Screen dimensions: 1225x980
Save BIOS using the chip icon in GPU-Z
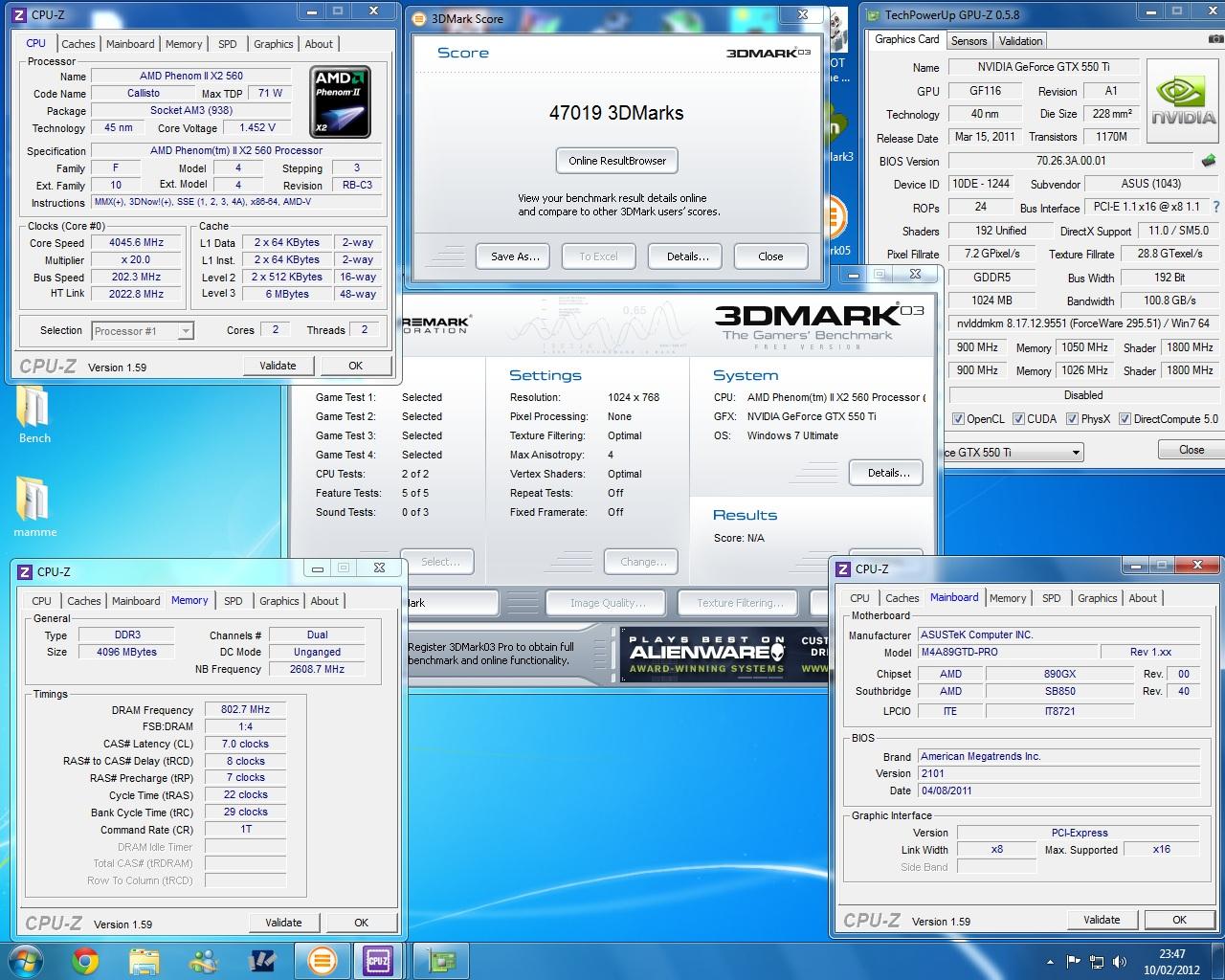tap(1209, 161)
